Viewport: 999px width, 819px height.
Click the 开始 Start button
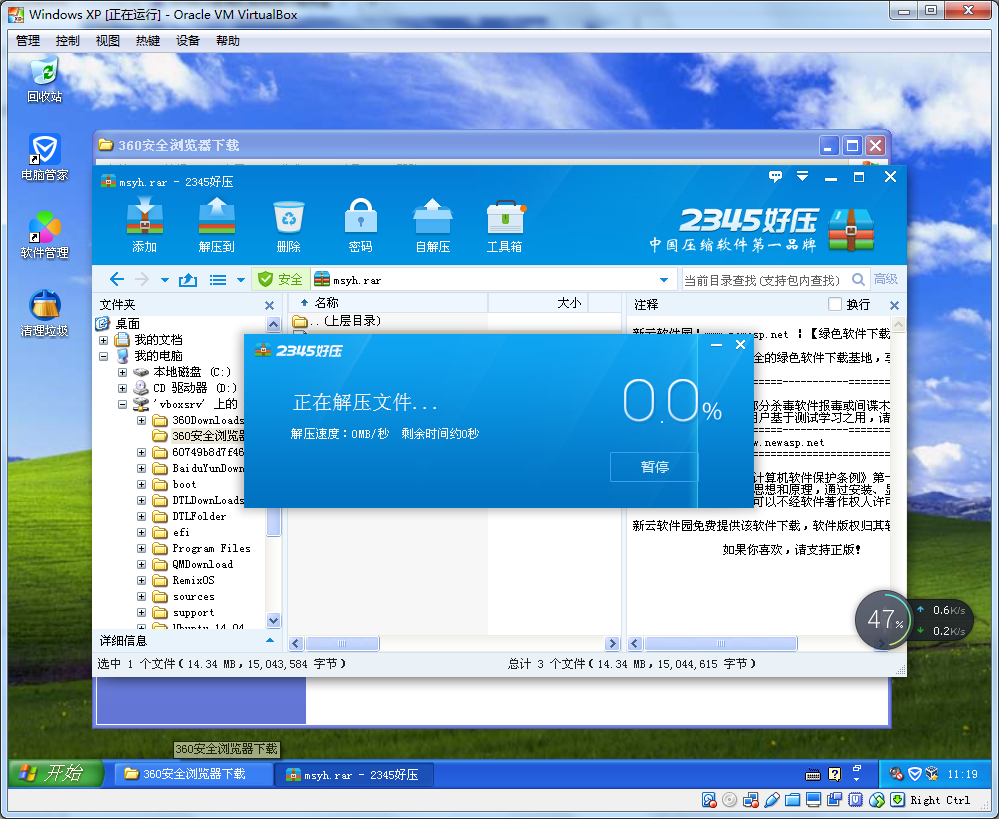point(56,774)
